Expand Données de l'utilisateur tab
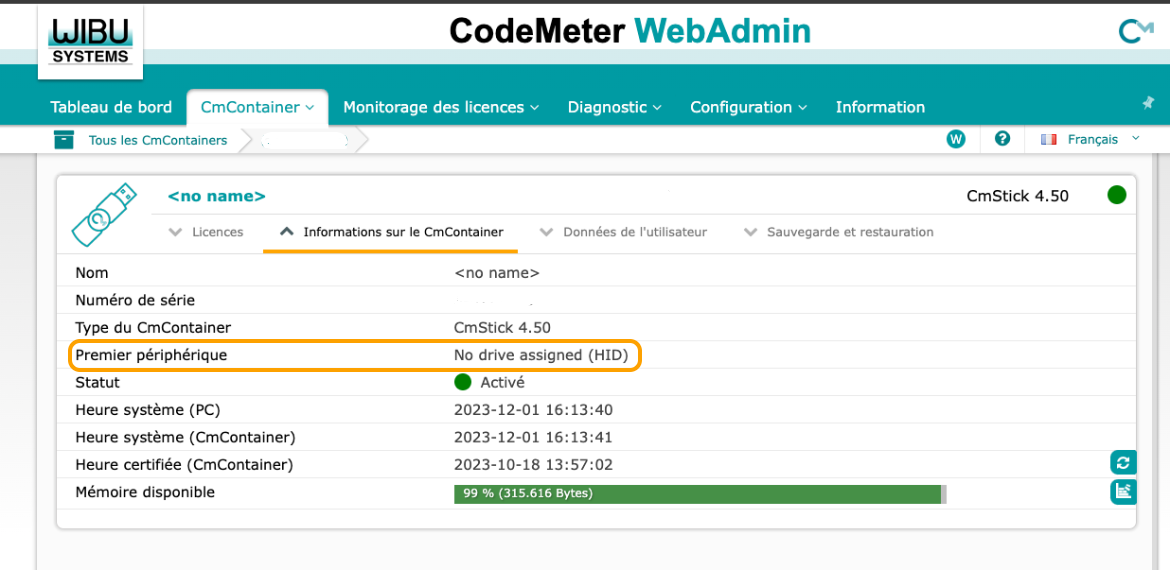The width and height of the screenshot is (1170, 570). (623, 232)
